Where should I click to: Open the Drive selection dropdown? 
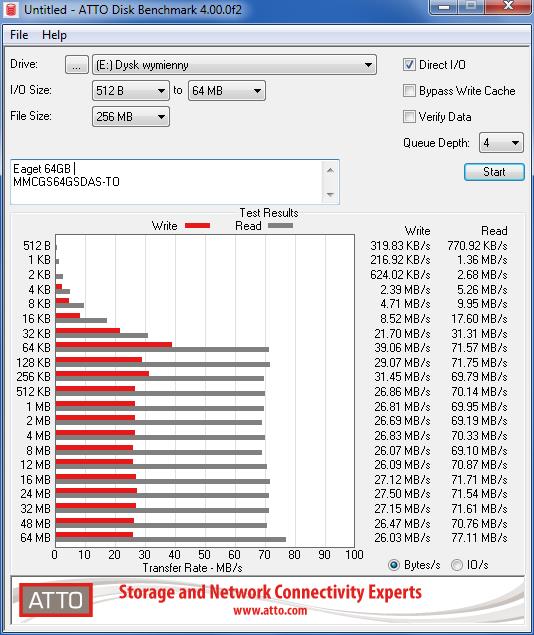234,65
